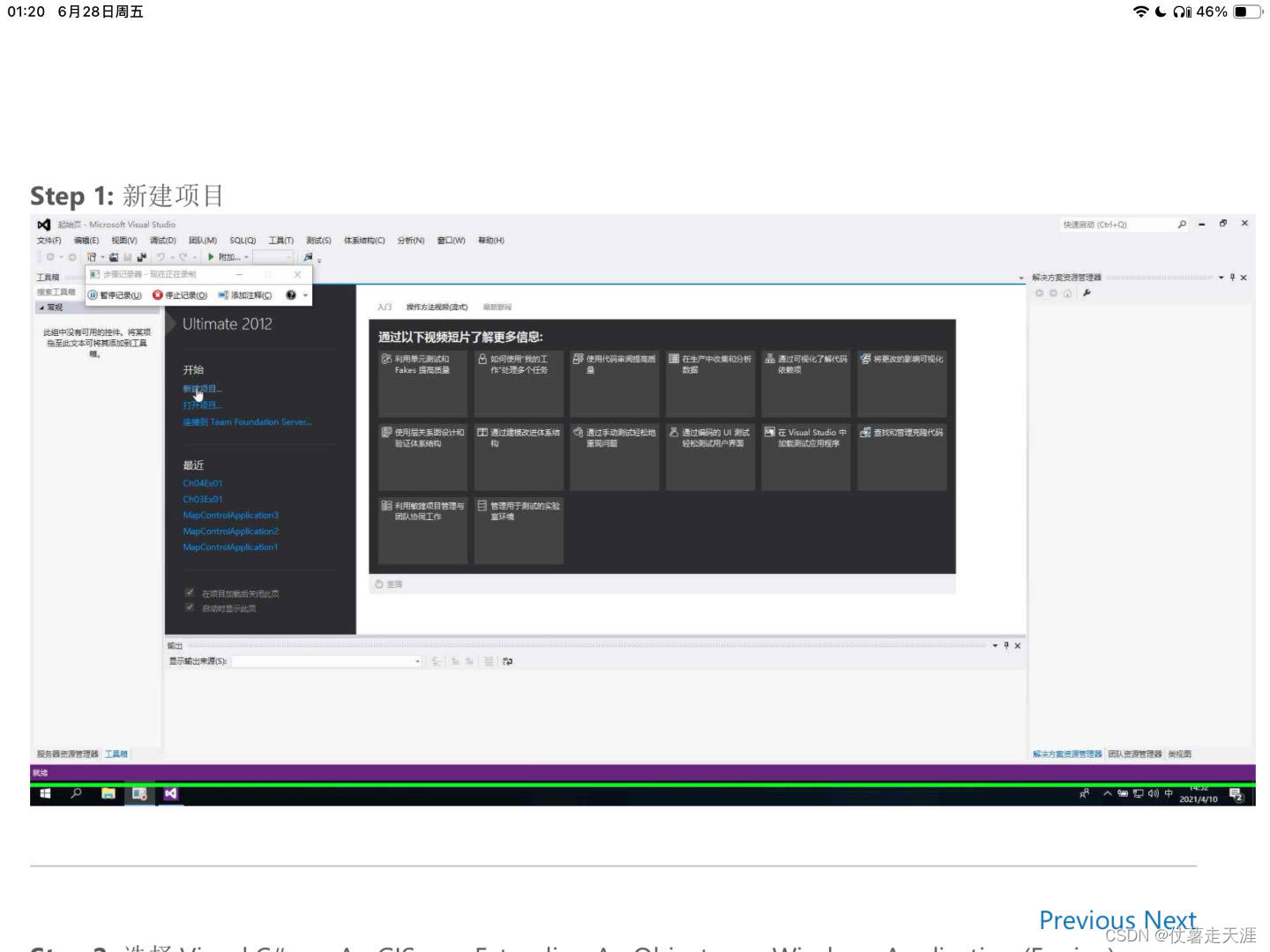Click the Steps Recorder help question-mark icon

pyautogui.click(x=291, y=295)
